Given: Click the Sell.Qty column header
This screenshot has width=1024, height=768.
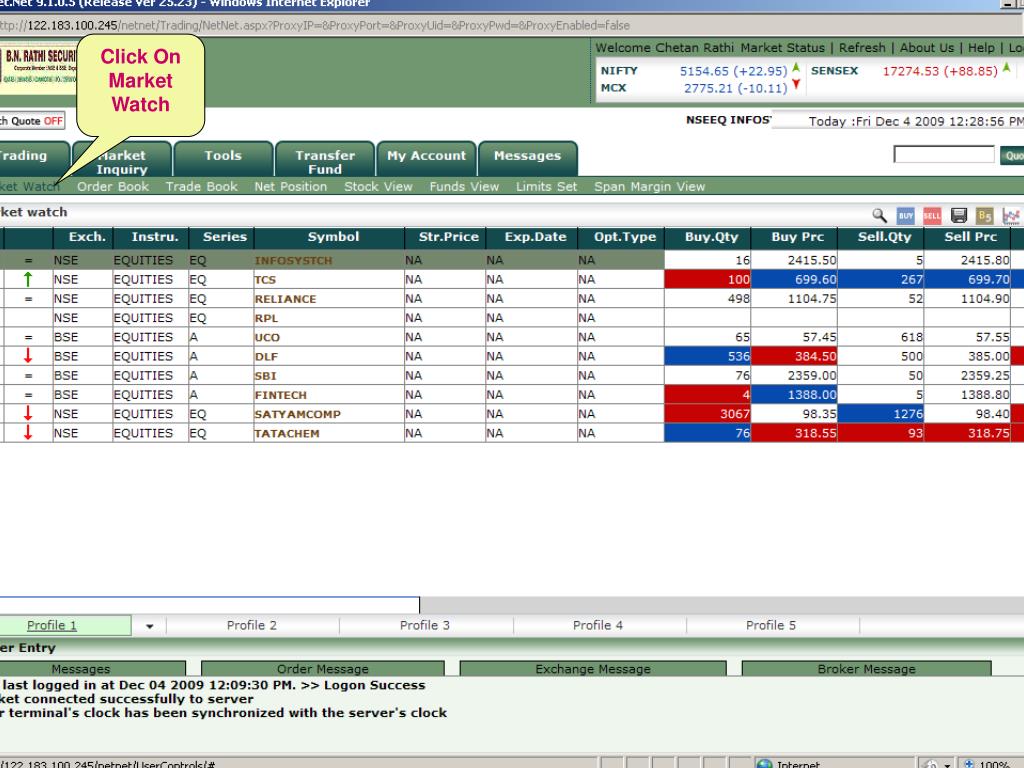Looking at the screenshot, I should [881, 237].
